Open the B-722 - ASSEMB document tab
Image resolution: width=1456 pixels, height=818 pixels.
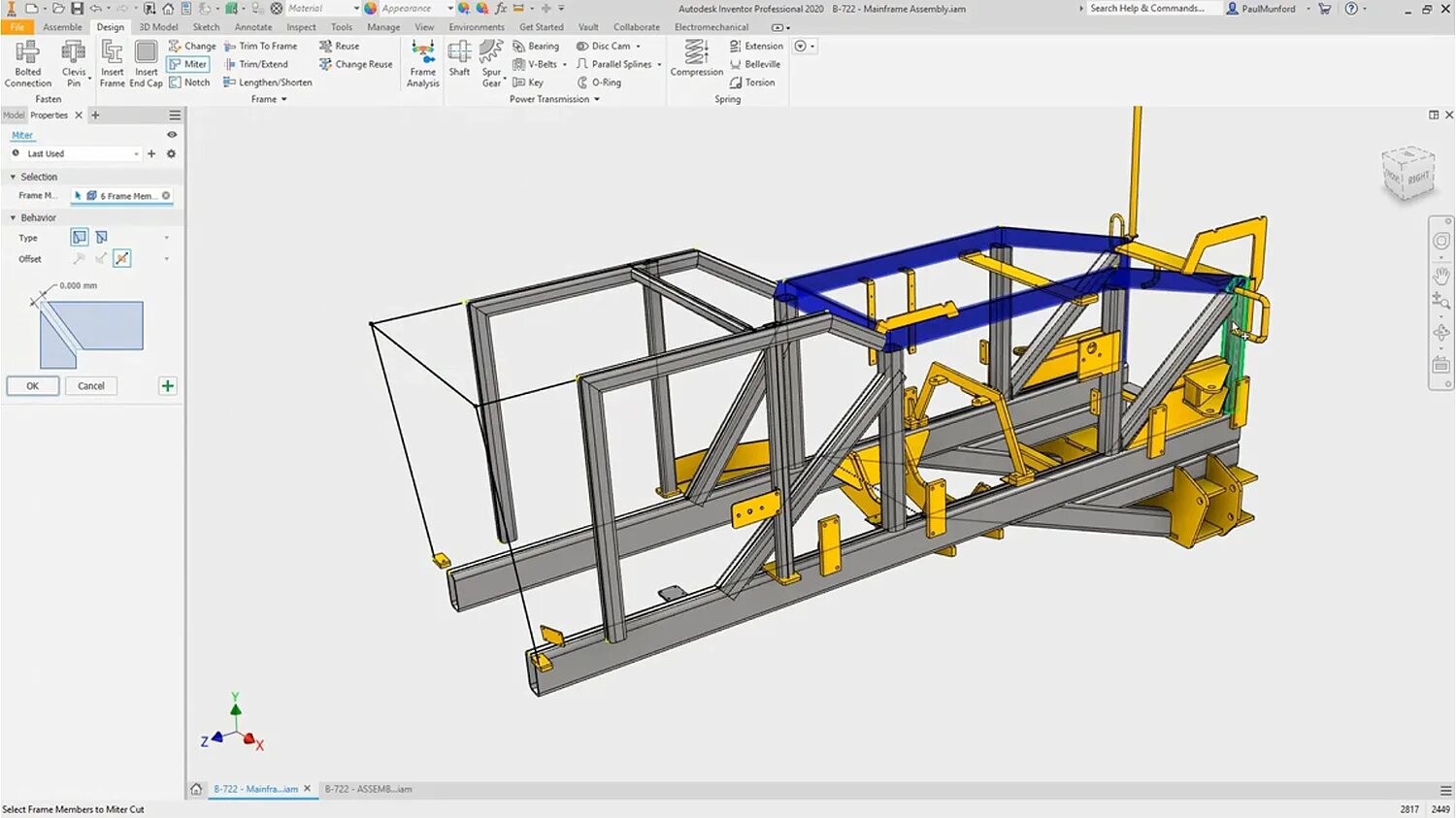pyautogui.click(x=368, y=789)
